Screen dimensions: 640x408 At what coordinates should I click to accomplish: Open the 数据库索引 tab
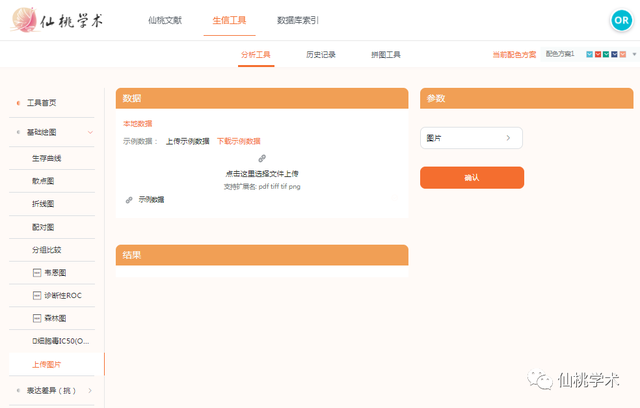tap(298, 20)
